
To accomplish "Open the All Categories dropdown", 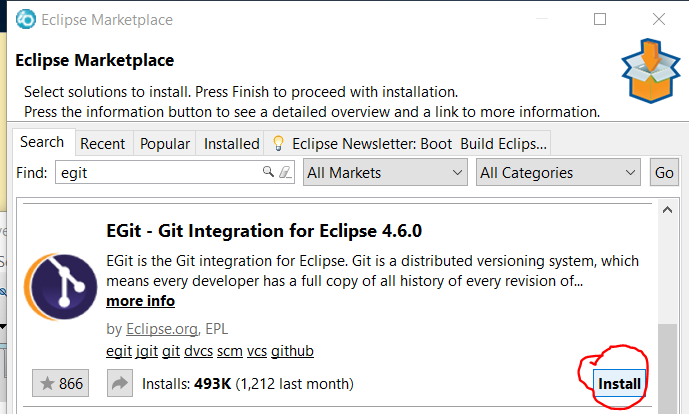I will point(558,172).
